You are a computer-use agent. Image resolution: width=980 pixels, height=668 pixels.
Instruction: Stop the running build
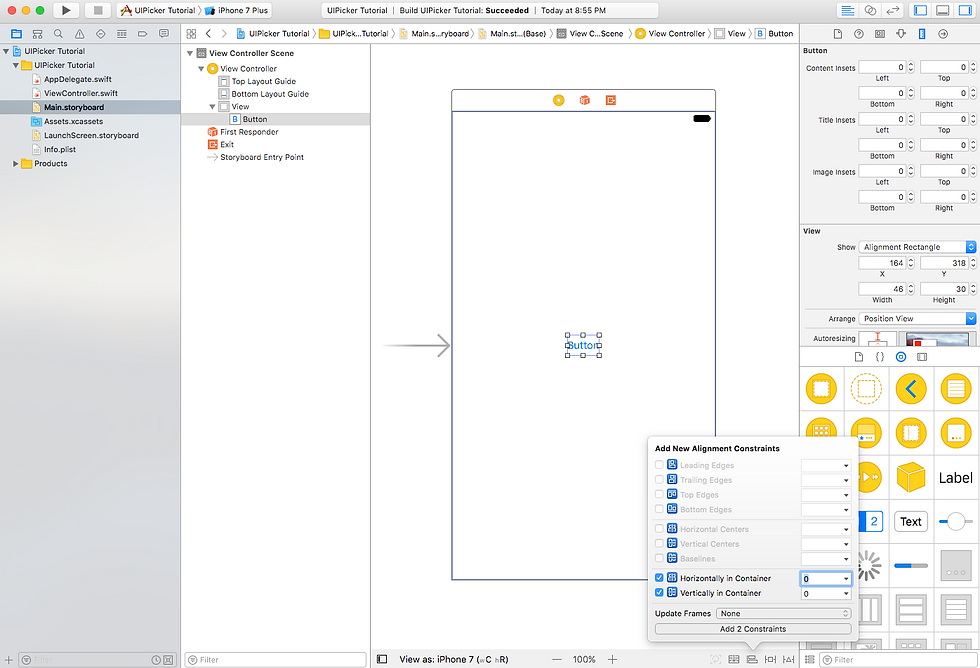tap(98, 10)
